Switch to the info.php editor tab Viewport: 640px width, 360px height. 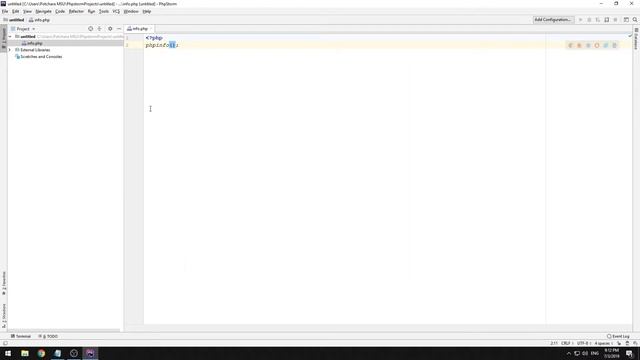(138, 29)
